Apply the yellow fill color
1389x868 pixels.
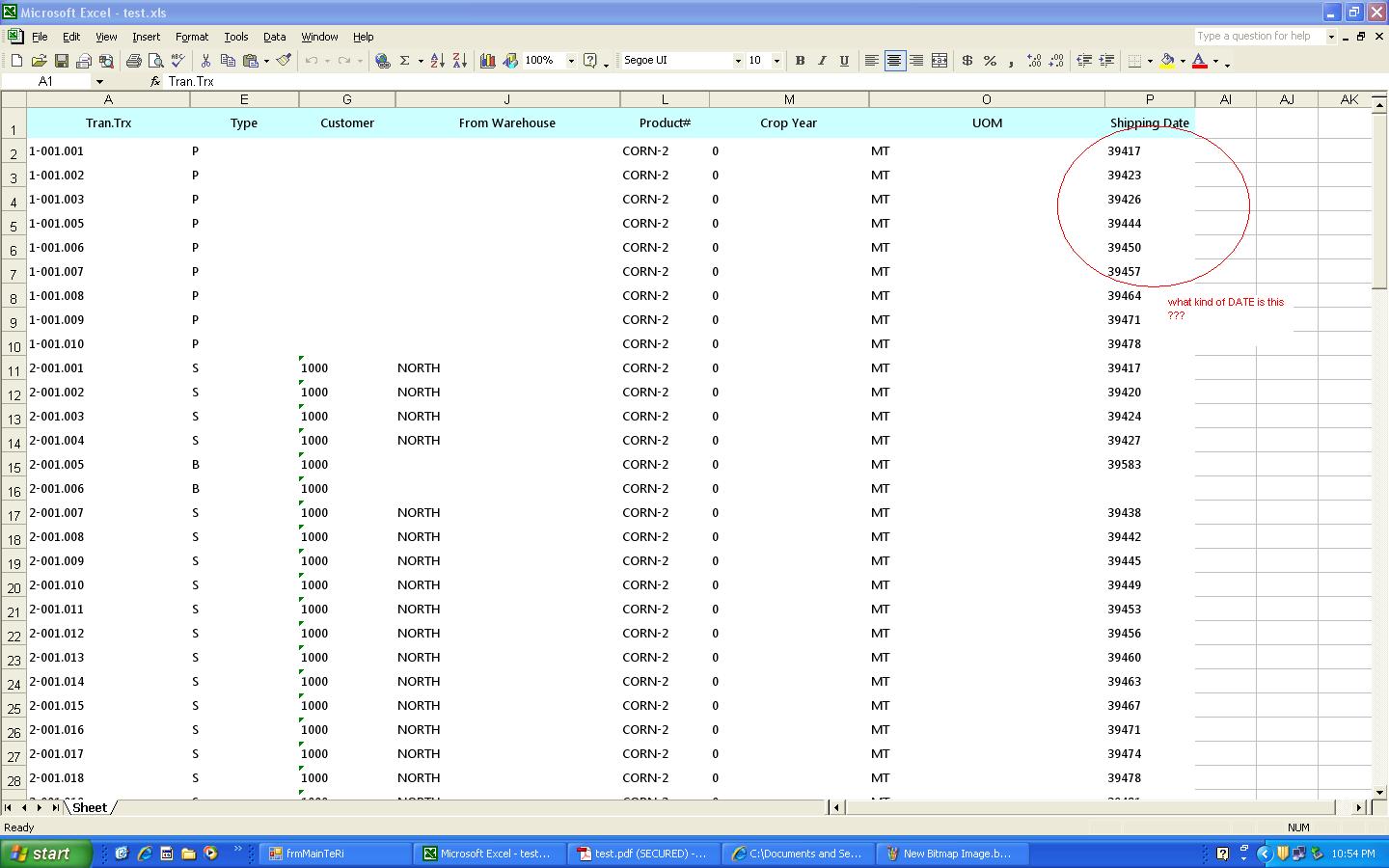coord(1167,61)
